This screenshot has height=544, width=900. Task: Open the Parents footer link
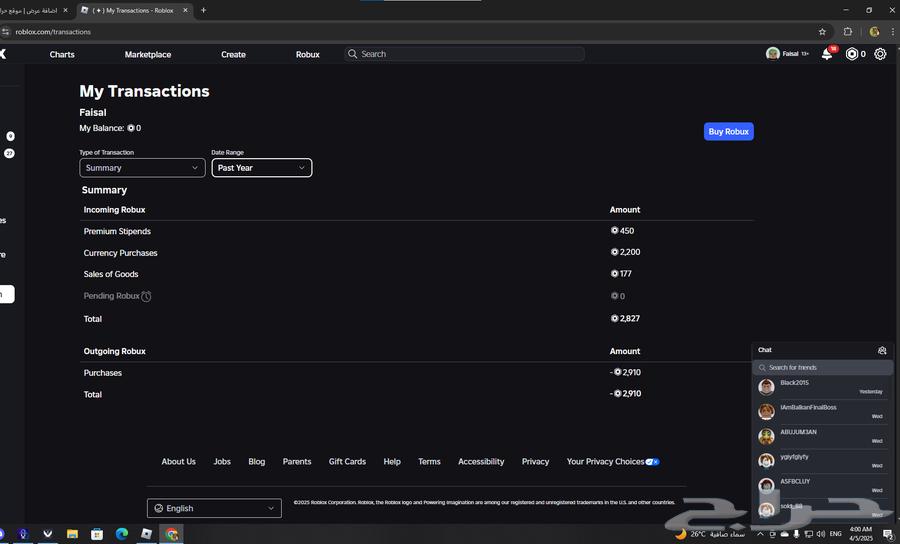pos(297,461)
